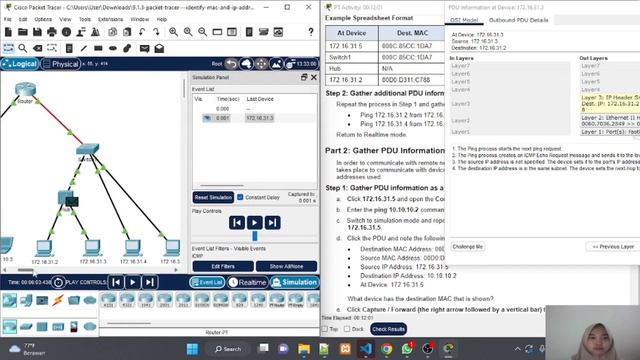Click the taskbar Search box
640x360 pixels.
click(x=228, y=349)
